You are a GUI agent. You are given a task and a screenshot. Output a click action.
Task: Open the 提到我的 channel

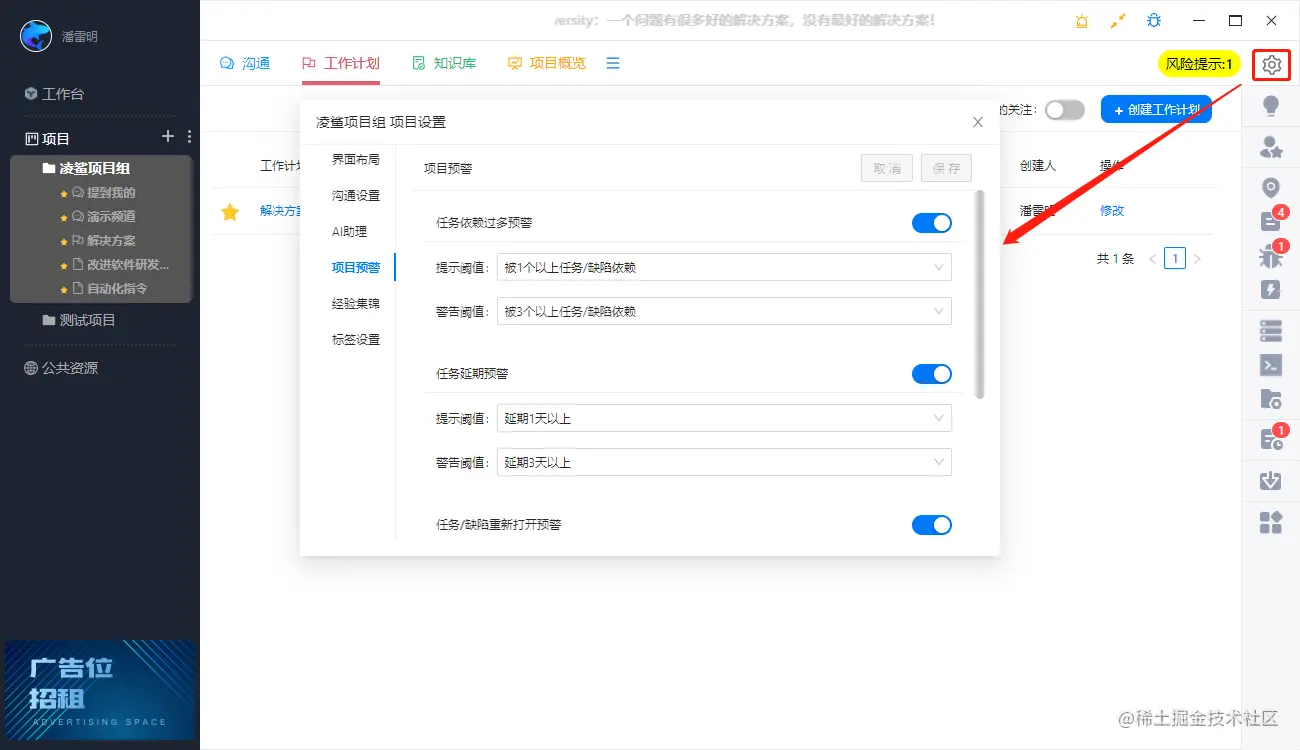click(103, 192)
